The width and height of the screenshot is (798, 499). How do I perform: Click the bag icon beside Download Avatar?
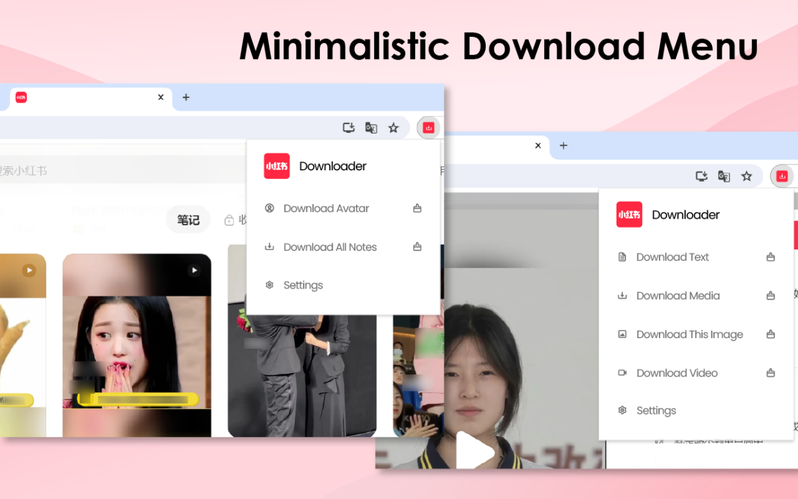pos(417,208)
